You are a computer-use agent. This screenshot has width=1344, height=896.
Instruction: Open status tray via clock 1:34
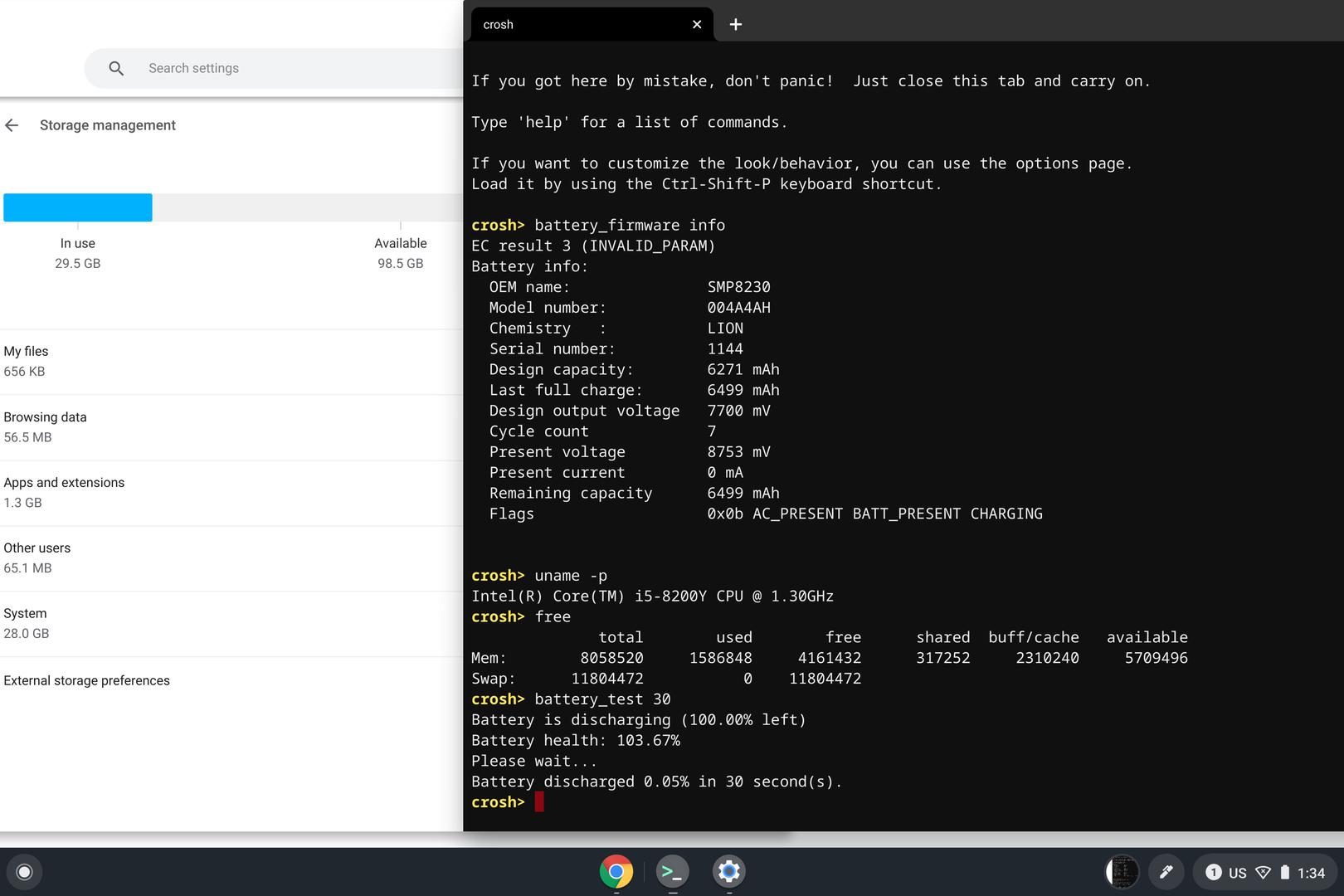(x=1311, y=873)
